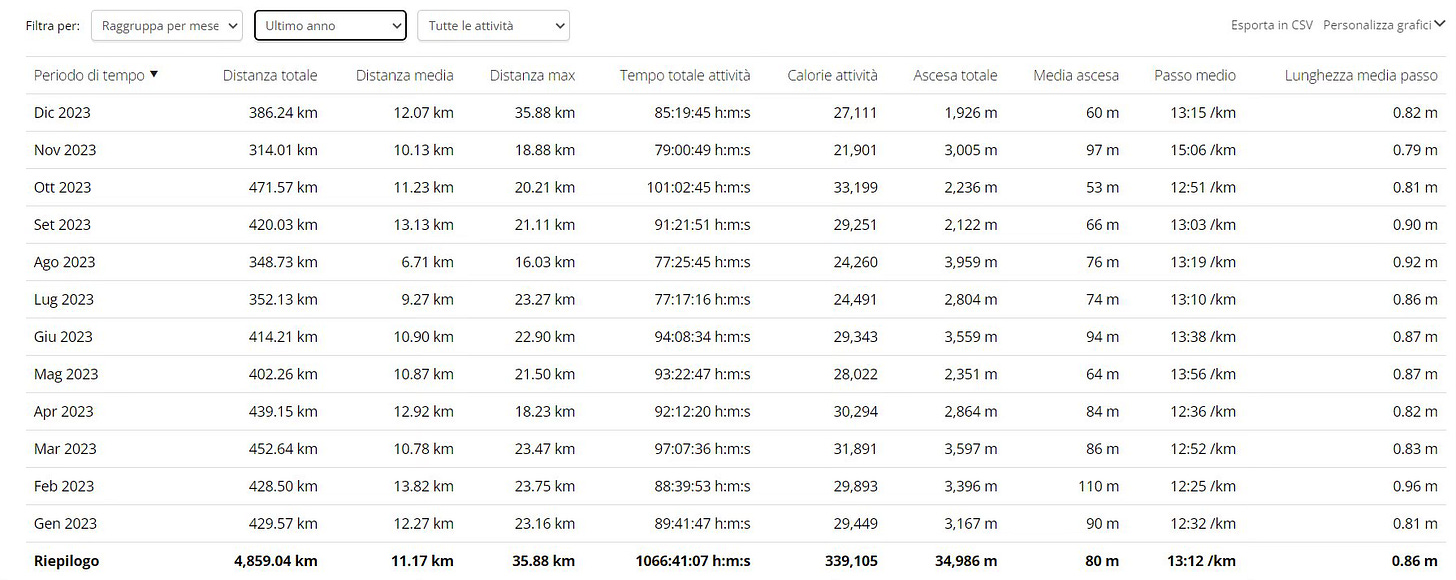
Task: Select the 'Mar 2023' row label
Action: (x=65, y=449)
